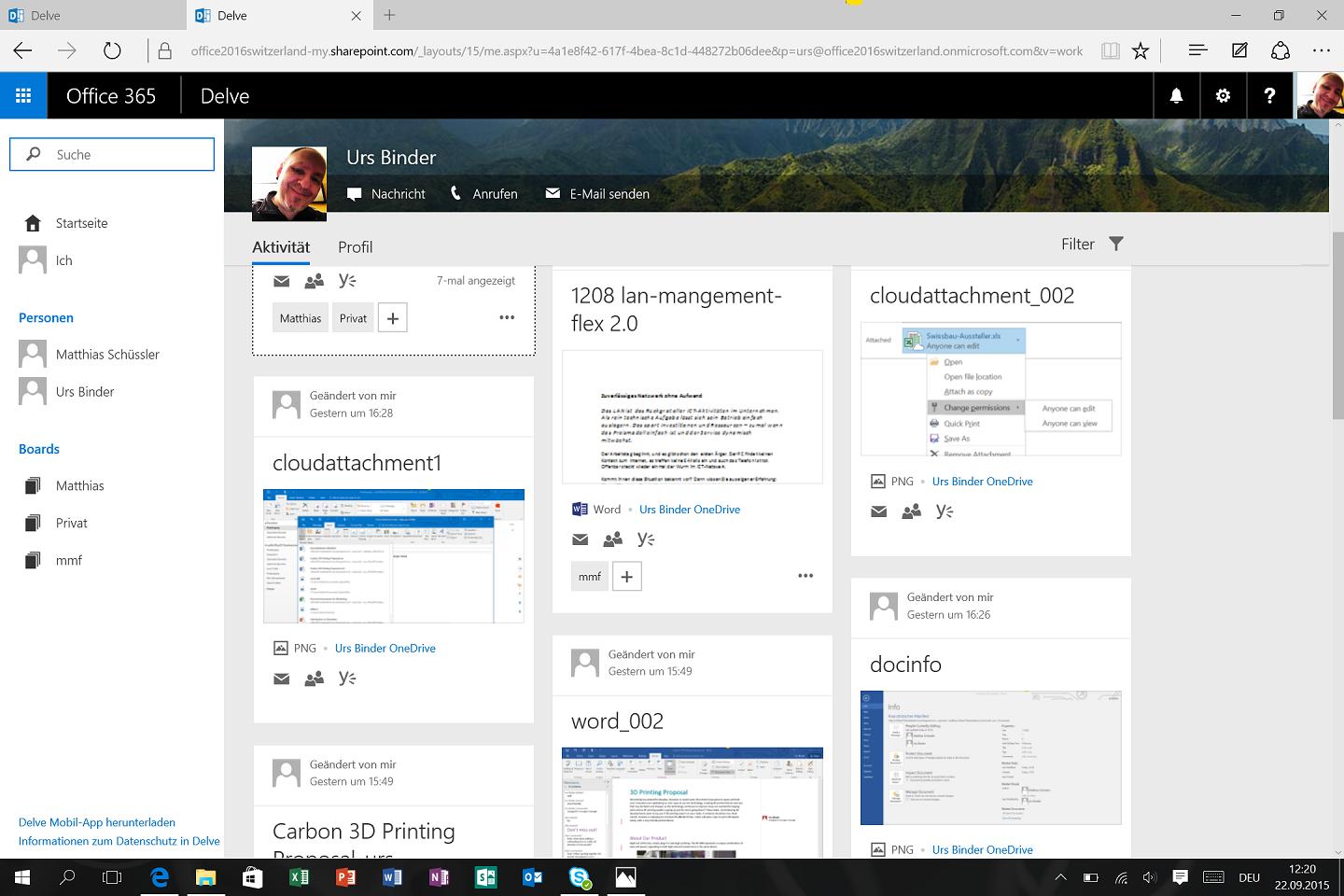Image resolution: width=1344 pixels, height=896 pixels.
Task: Open the word_002 preview thumbnail
Action: [x=693, y=803]
